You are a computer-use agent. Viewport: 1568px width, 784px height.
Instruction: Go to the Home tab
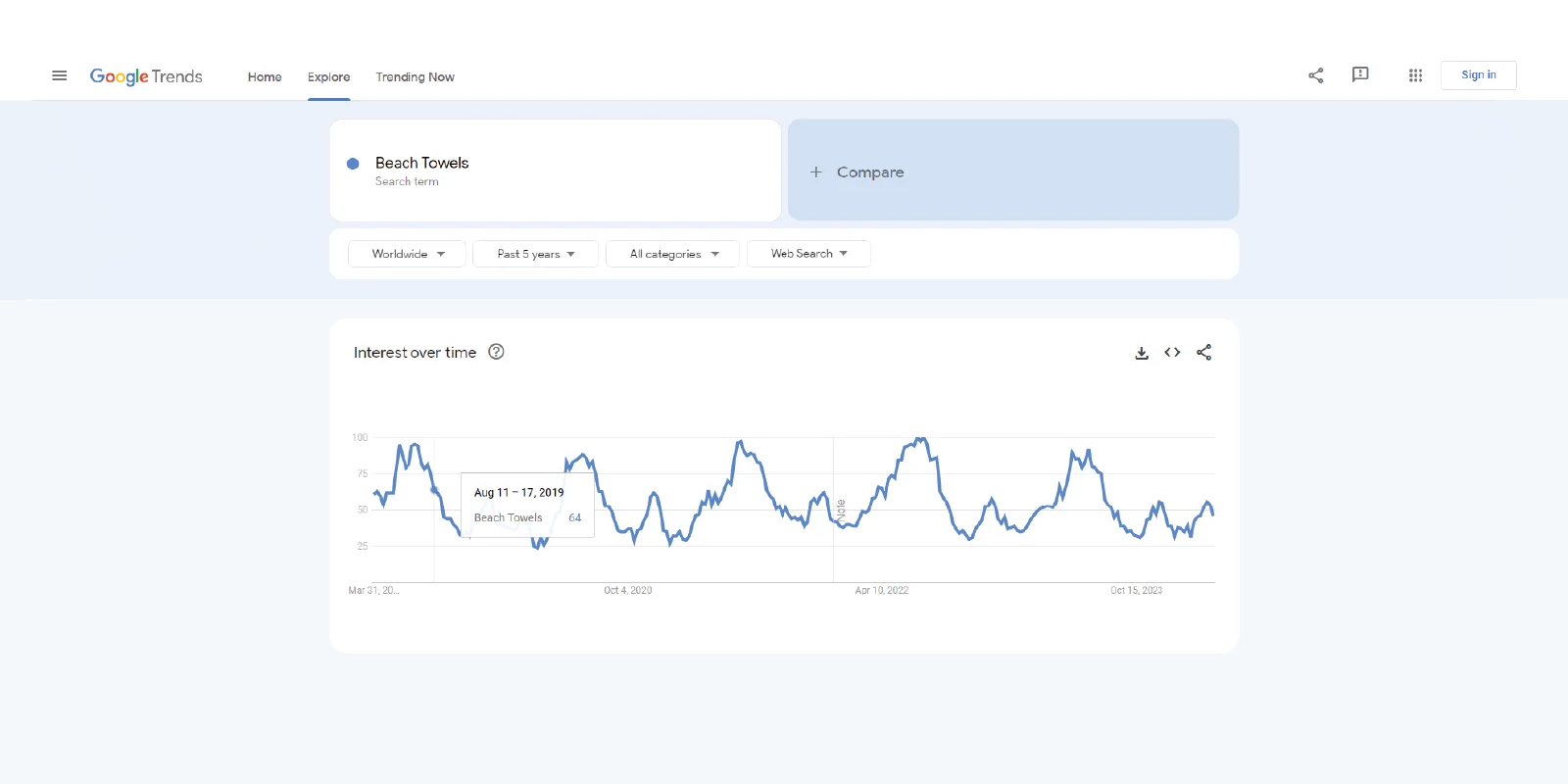[x=265, y=77]
